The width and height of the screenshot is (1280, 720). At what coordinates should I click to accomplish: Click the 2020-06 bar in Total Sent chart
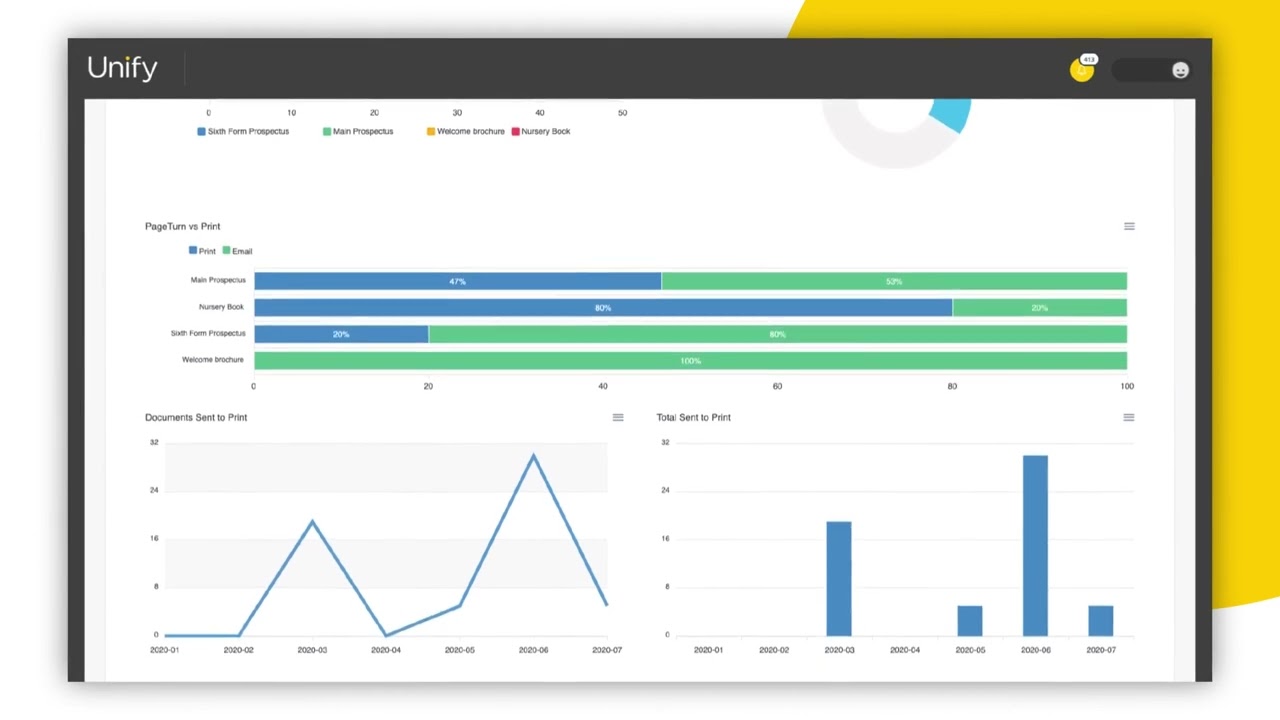coord(1035,545)
